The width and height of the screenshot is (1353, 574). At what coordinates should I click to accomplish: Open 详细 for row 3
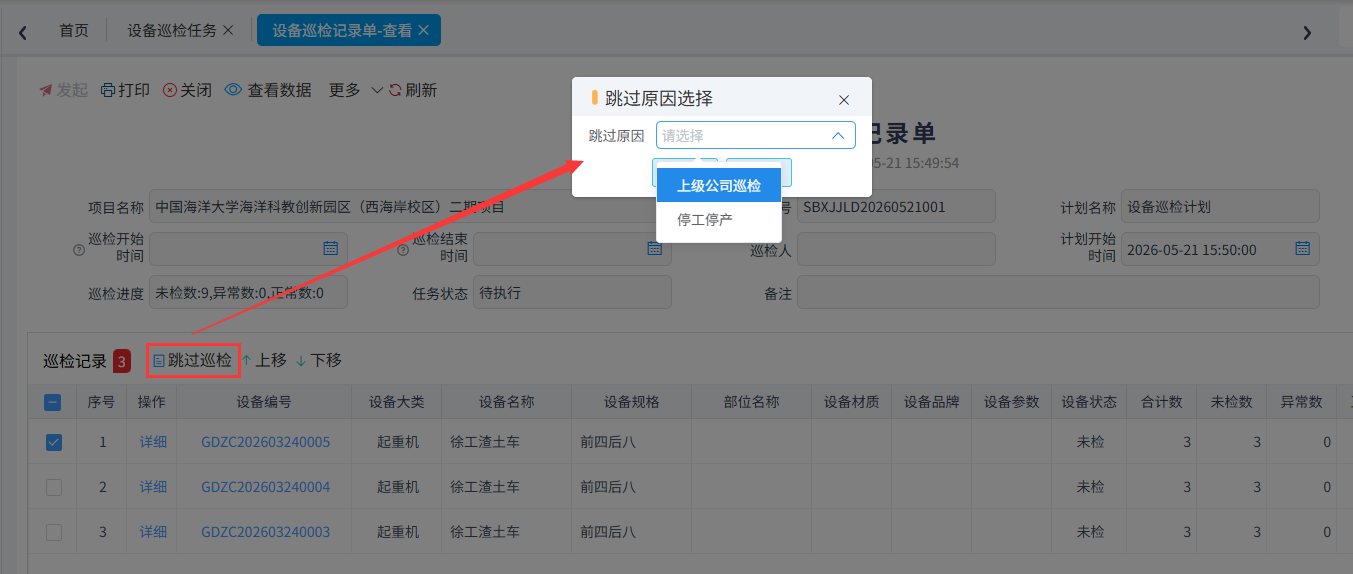(153, 532)
